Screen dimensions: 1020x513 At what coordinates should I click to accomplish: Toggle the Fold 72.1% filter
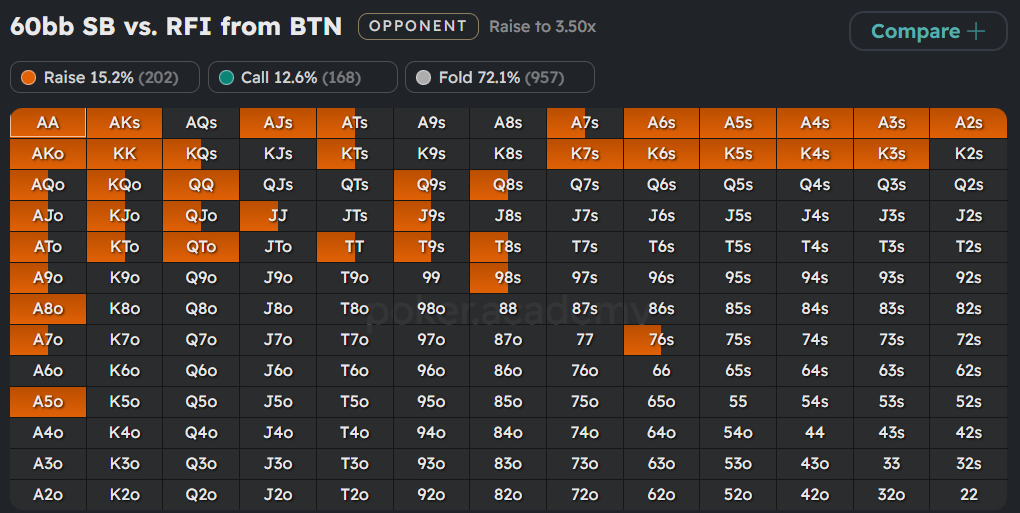tap(499, 77)
